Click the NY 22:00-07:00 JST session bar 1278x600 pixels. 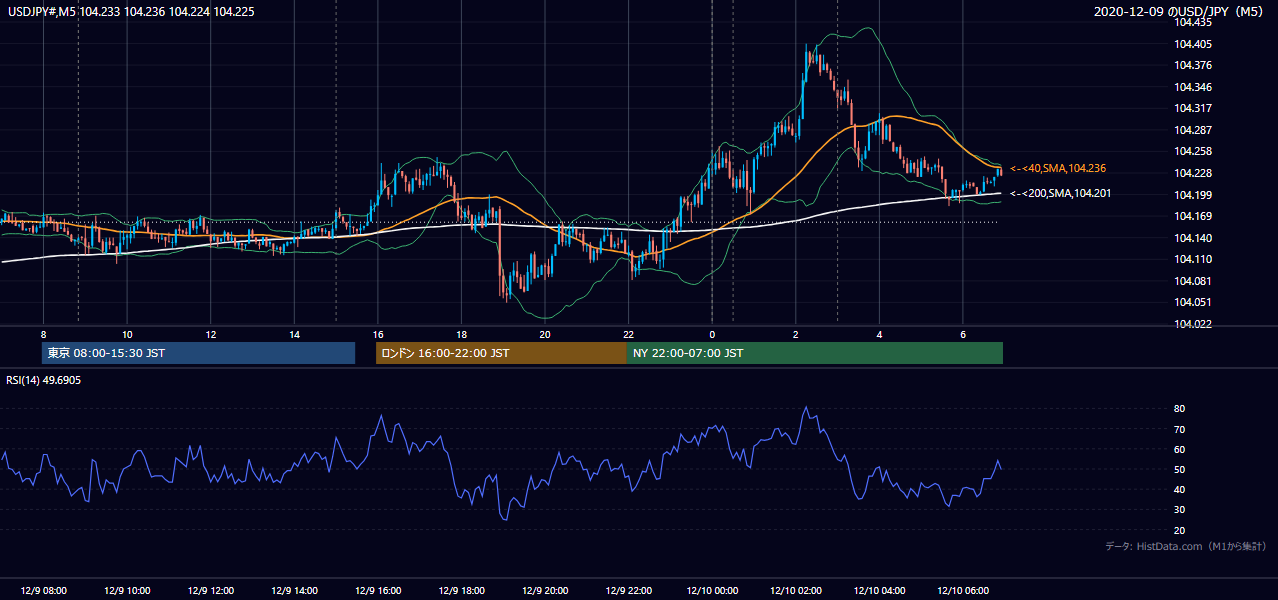tap(815, 353)
